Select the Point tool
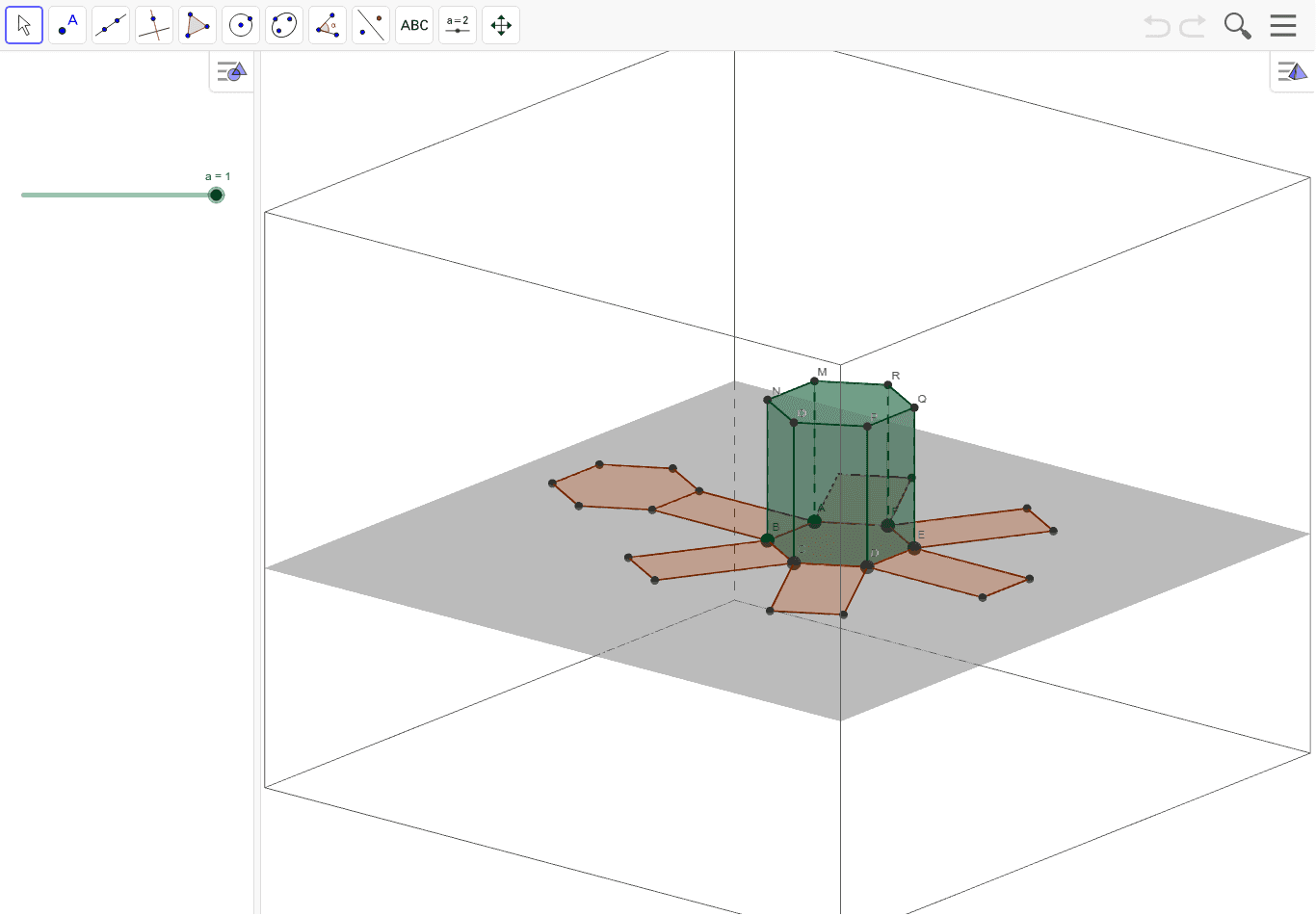 tap(67, 25)
